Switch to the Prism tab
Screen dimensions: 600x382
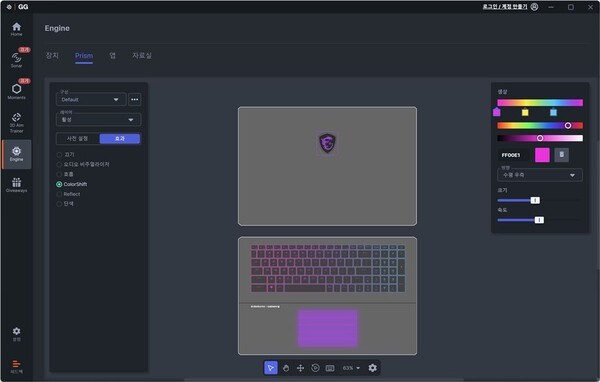point(84,56)
